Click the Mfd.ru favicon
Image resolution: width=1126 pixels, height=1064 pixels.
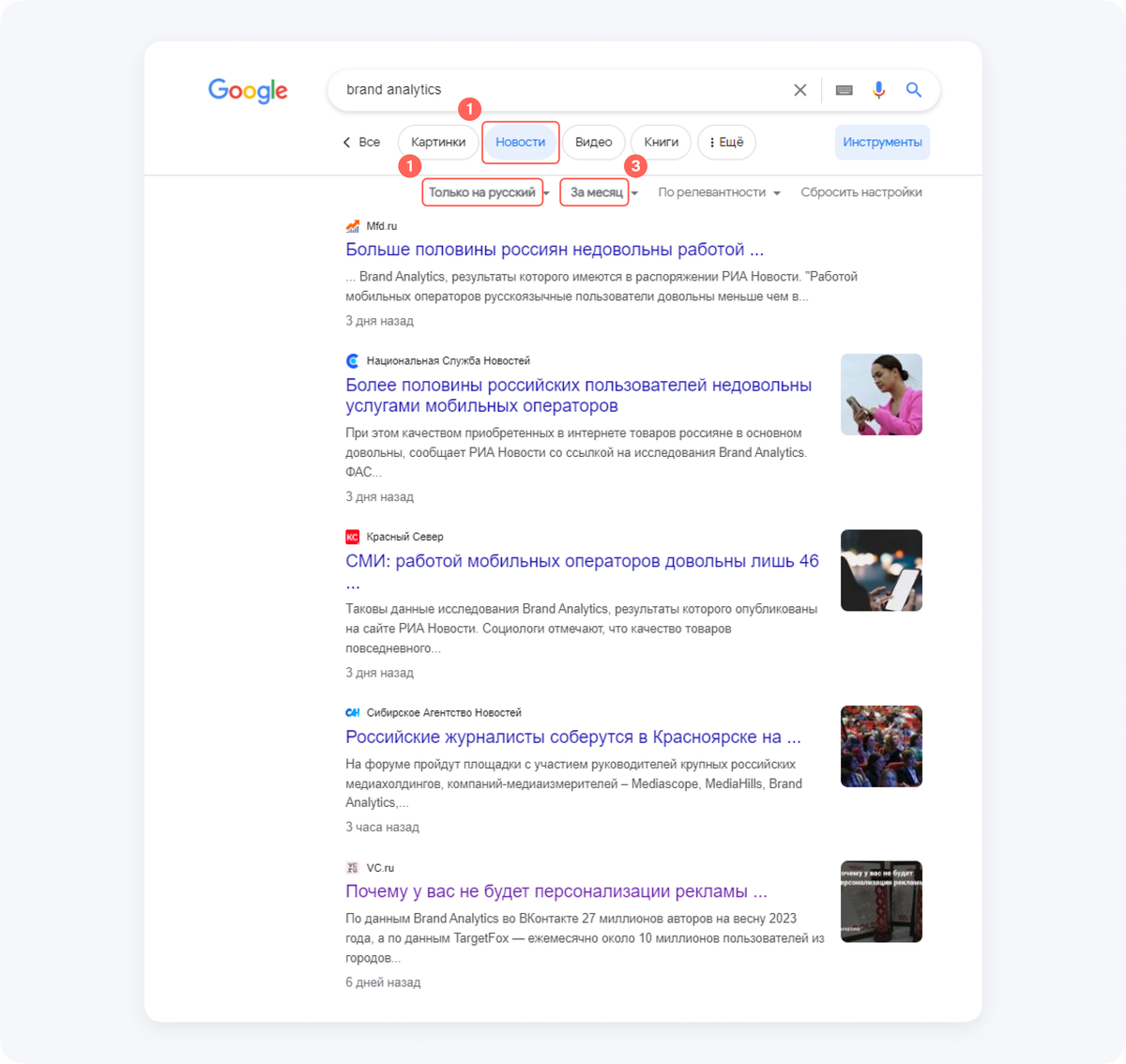pyautogui.click(x=353, y=226)
